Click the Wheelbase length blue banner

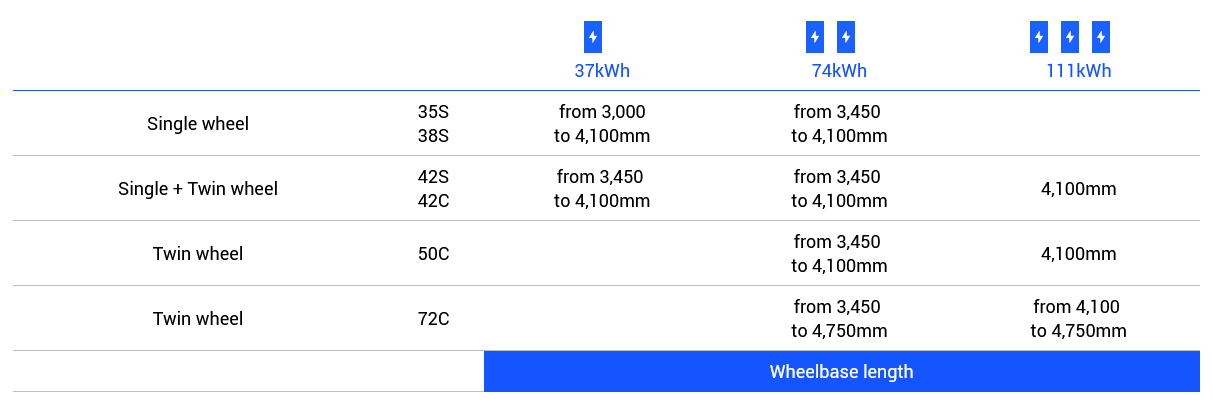(842, 372)
